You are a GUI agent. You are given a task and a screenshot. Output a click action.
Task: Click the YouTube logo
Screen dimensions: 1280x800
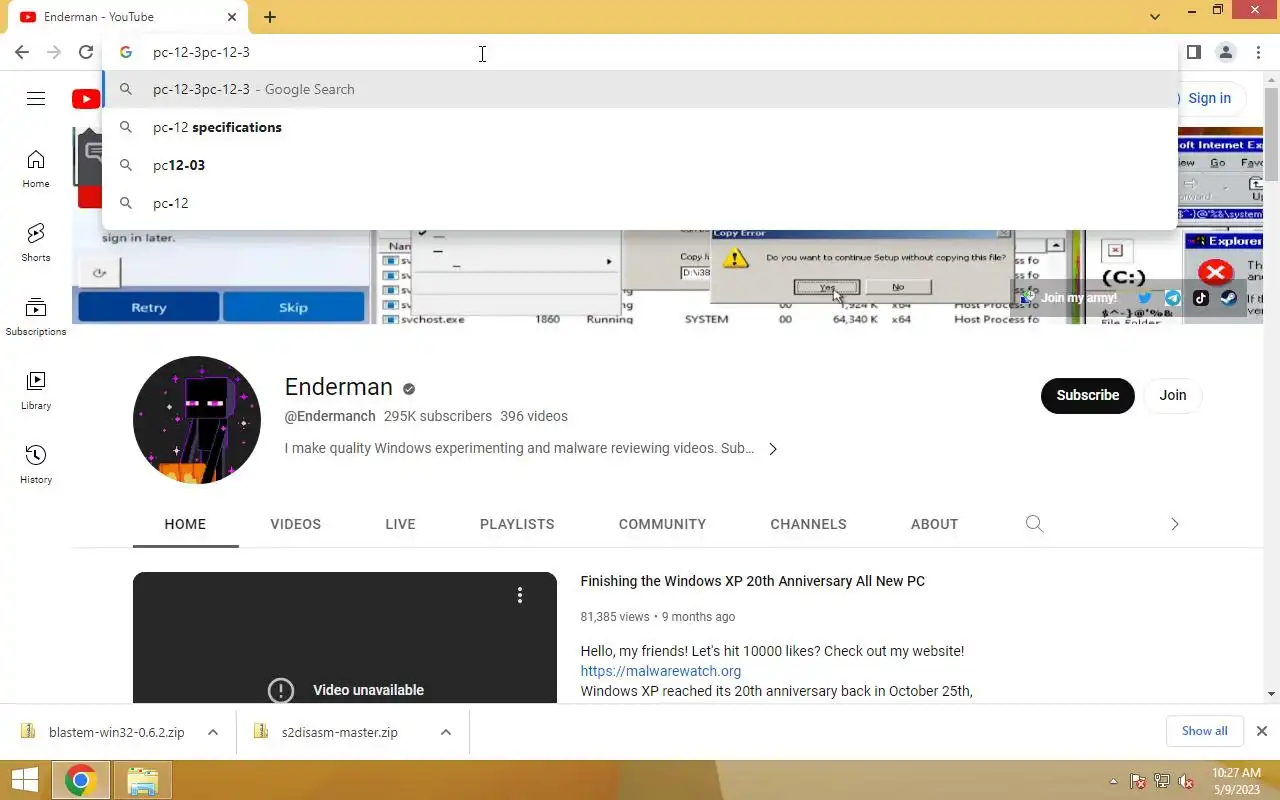tap(86, 98)
